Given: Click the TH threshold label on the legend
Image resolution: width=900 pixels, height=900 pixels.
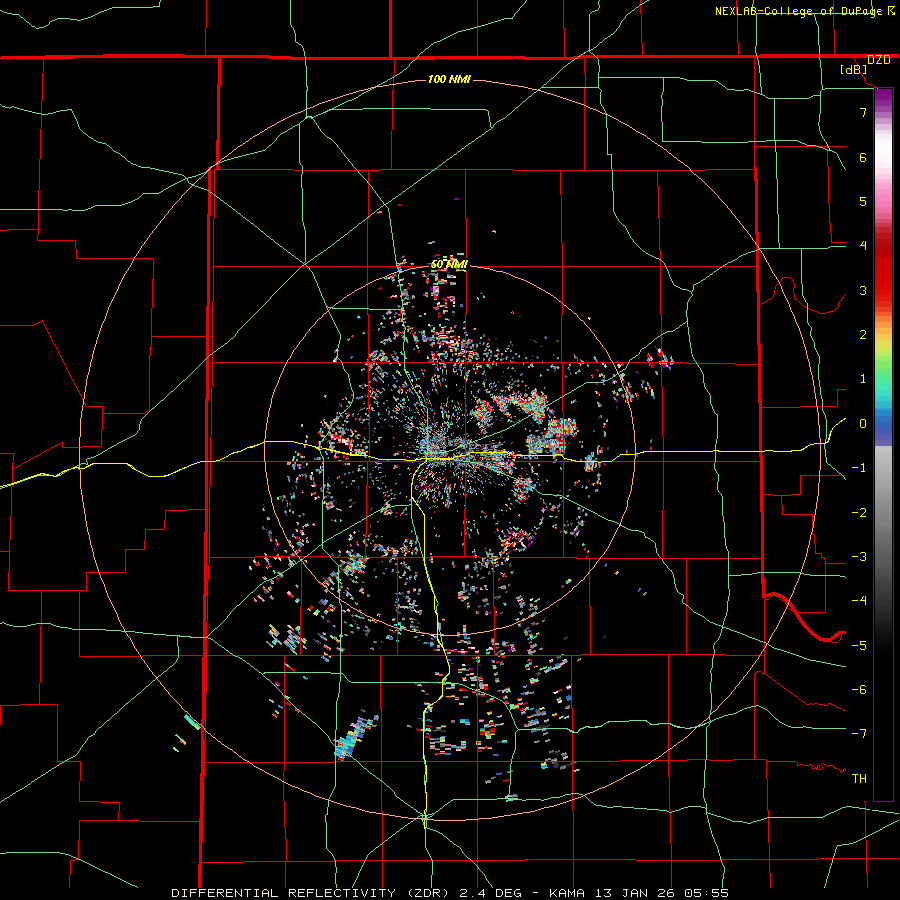Looking at the screenshot, I should (859, 779).
